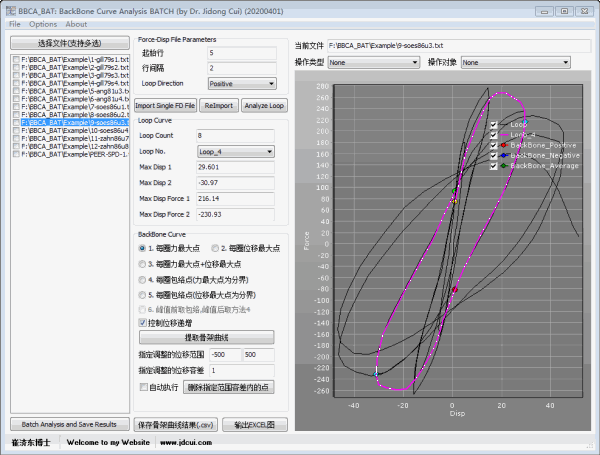Open the About menu
600x455 pixels.
76,24
